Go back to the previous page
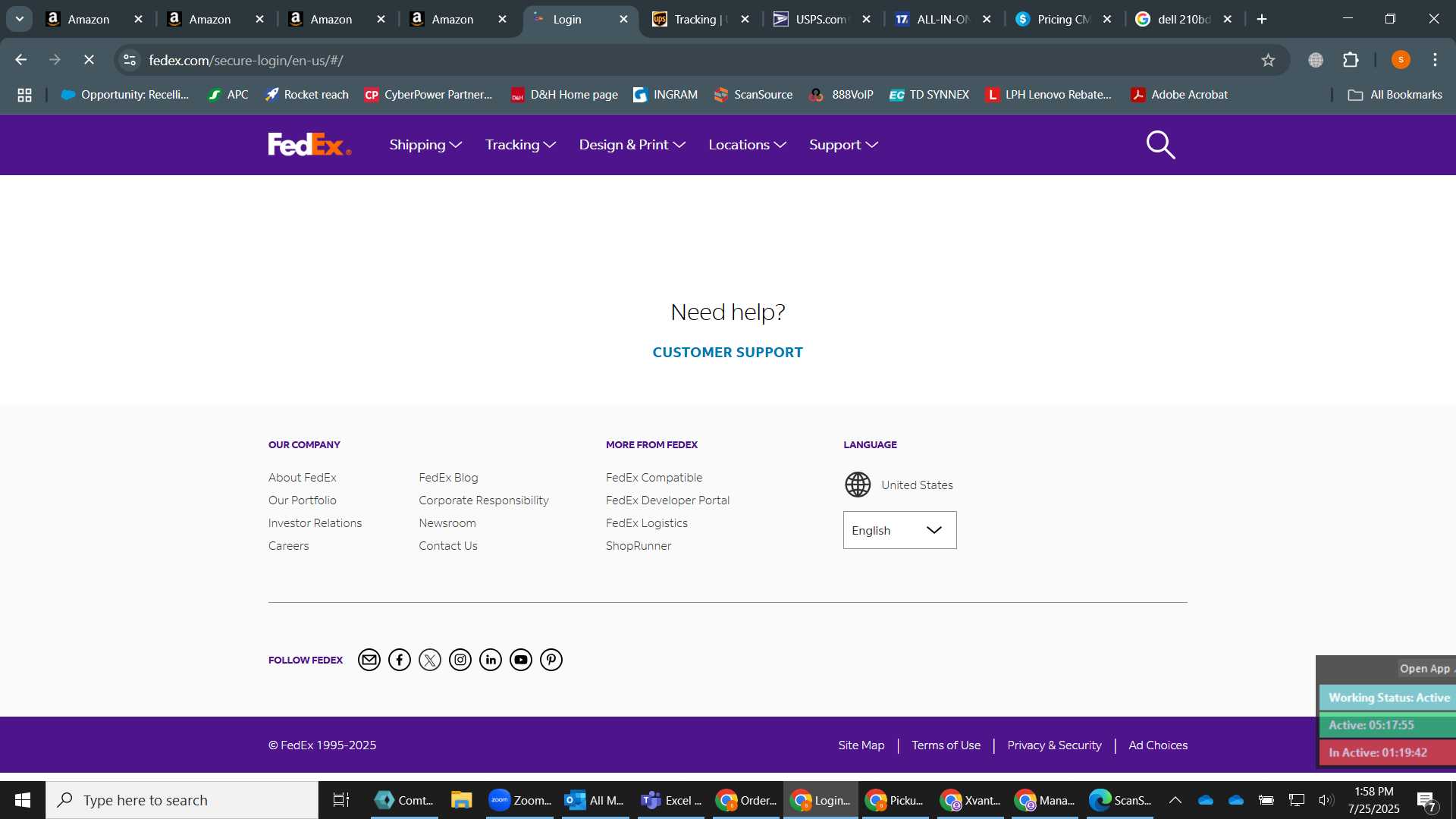This screenshot has height=819, width=1456. 21,60
